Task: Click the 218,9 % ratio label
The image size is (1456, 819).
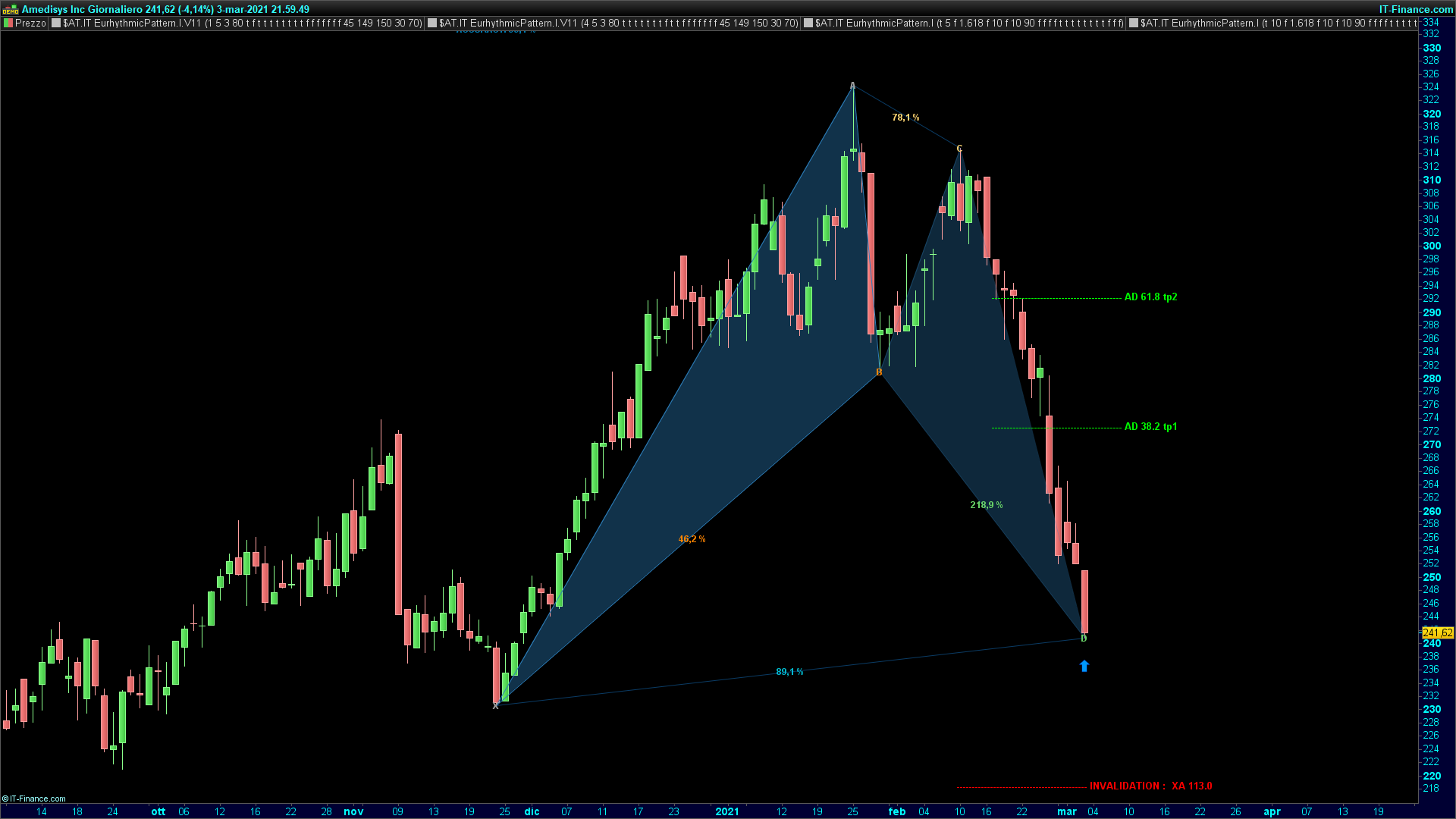Action: pyautogui.click(x=986, y=505)
